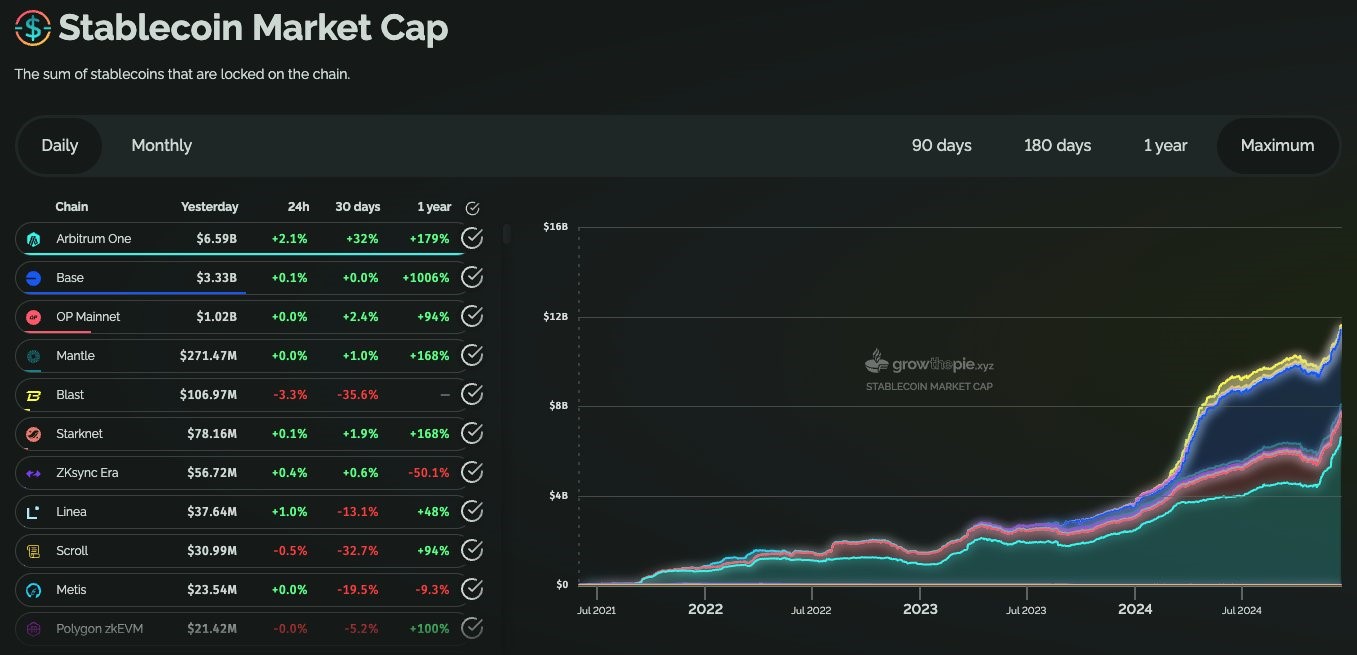This screenshot has width=1357, height=655.
Task: Select the Arbitrum One row name
Action: [x=93, y=239]
